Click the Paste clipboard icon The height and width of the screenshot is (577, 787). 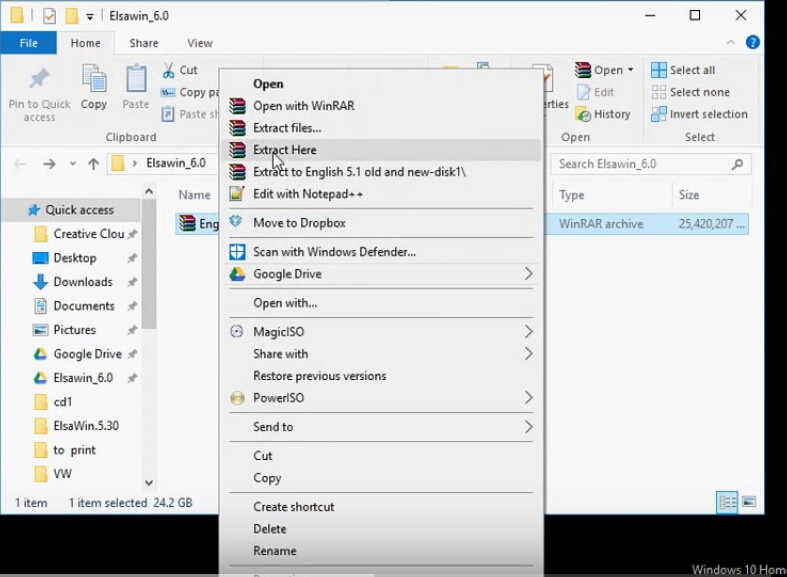click(x=136, y=79)
